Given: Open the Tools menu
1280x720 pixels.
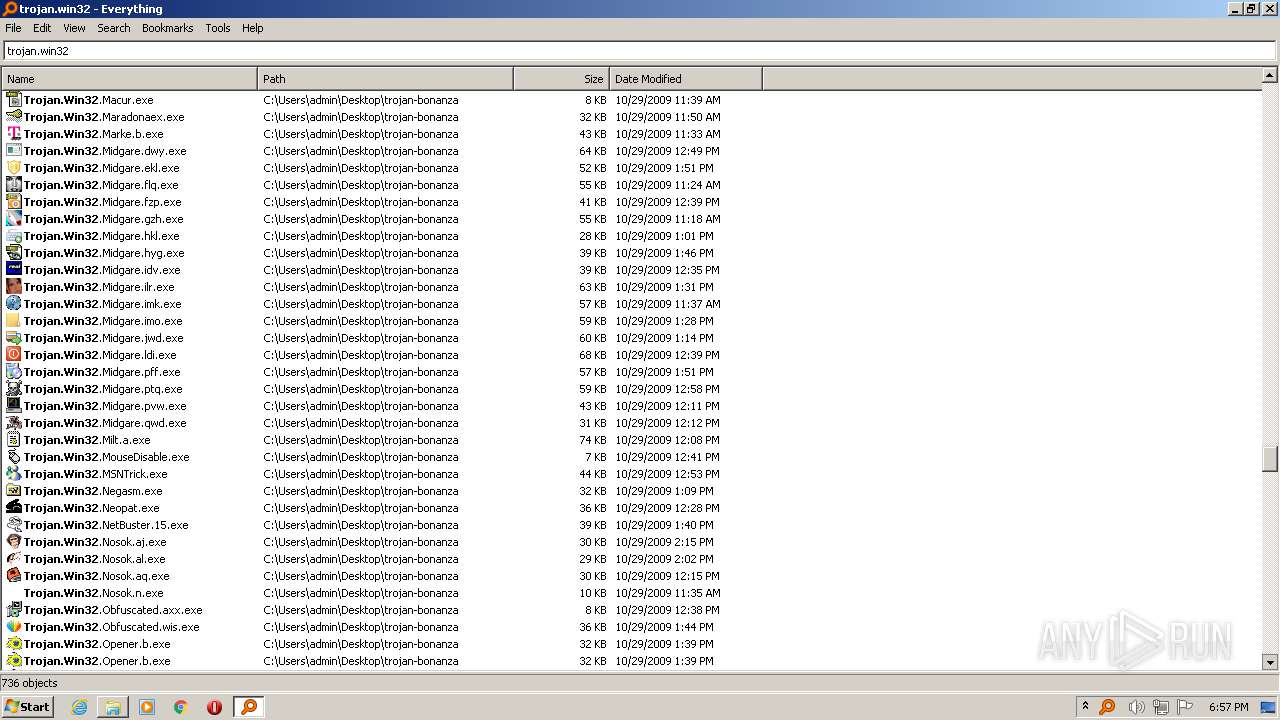Looking at the screenshot, I should 218,28.
